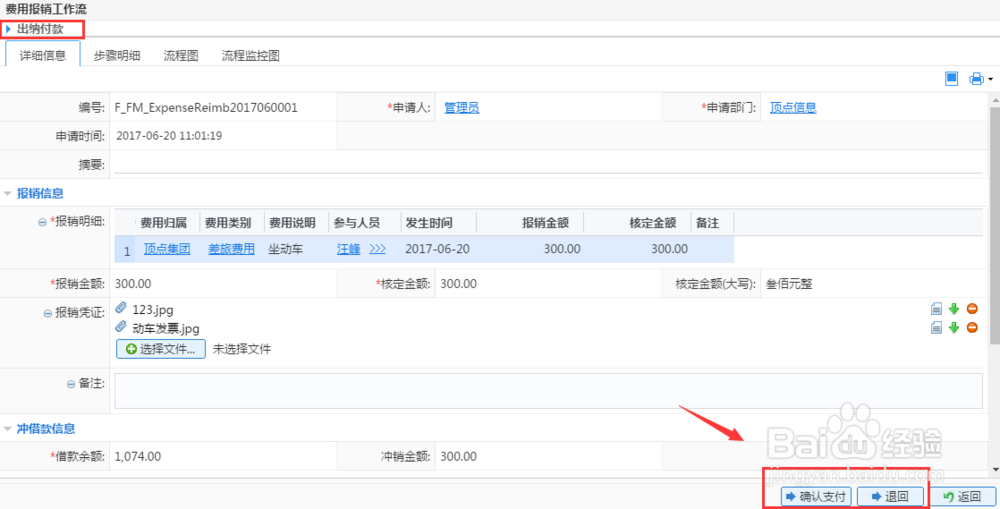1000x509 pixels.
Task: Open the 汪峰 participant link
Action: (x=348, y=249)
